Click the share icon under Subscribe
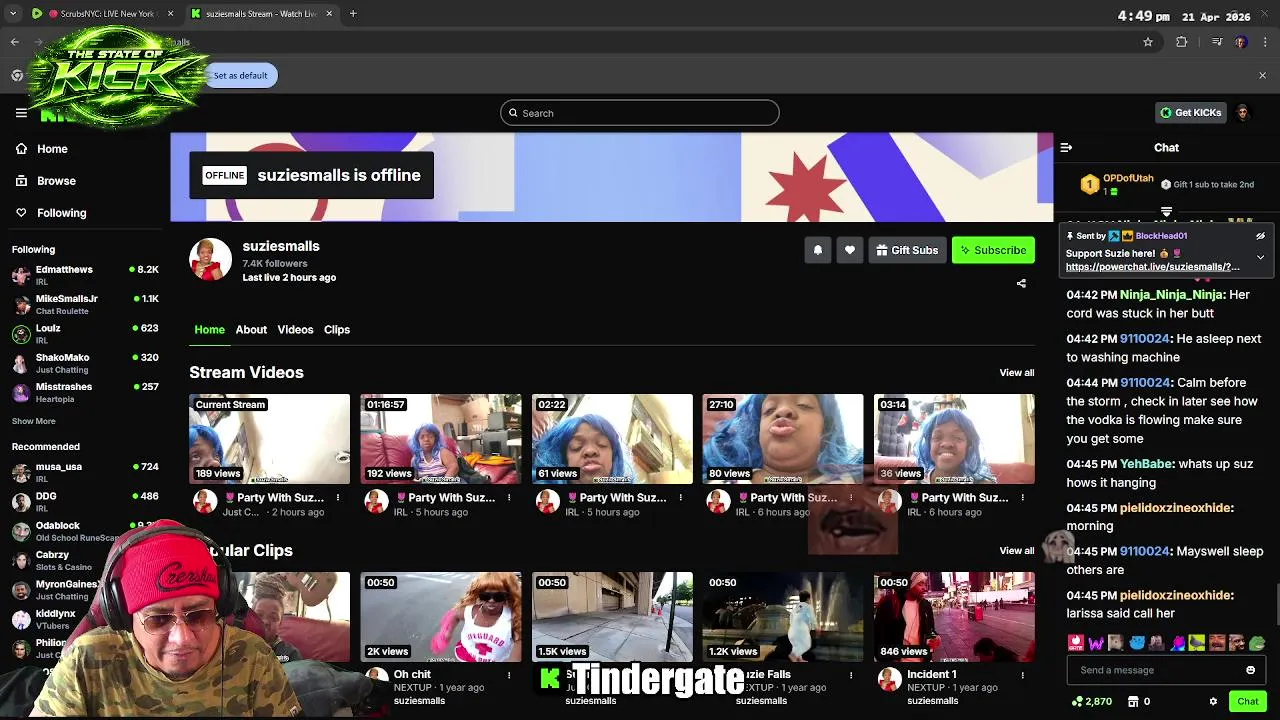The height and width of the screenshot is (720, 1280). click(x=1021, y=283)
